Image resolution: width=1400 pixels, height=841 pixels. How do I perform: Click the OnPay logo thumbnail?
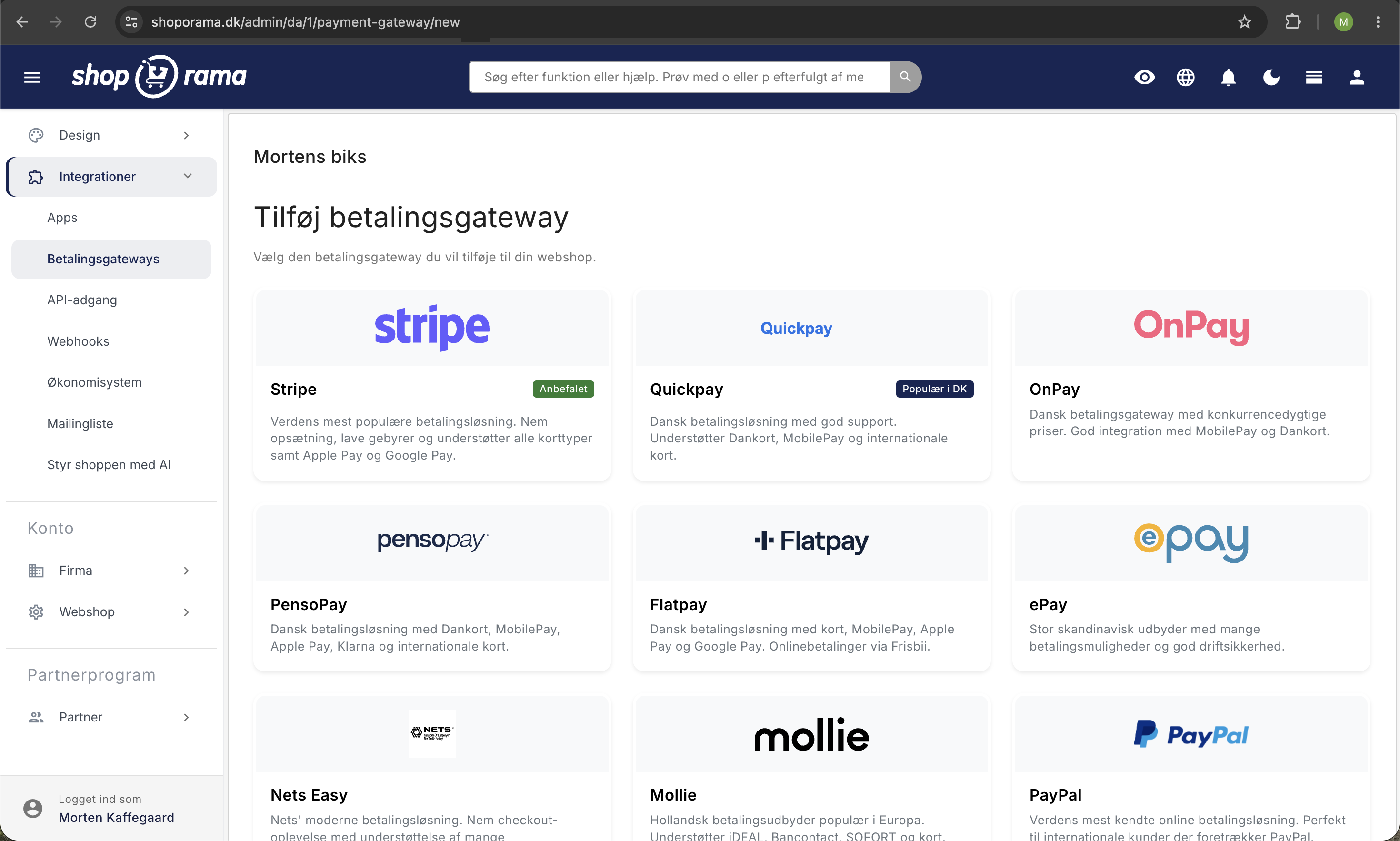[x=1191, y=328]
